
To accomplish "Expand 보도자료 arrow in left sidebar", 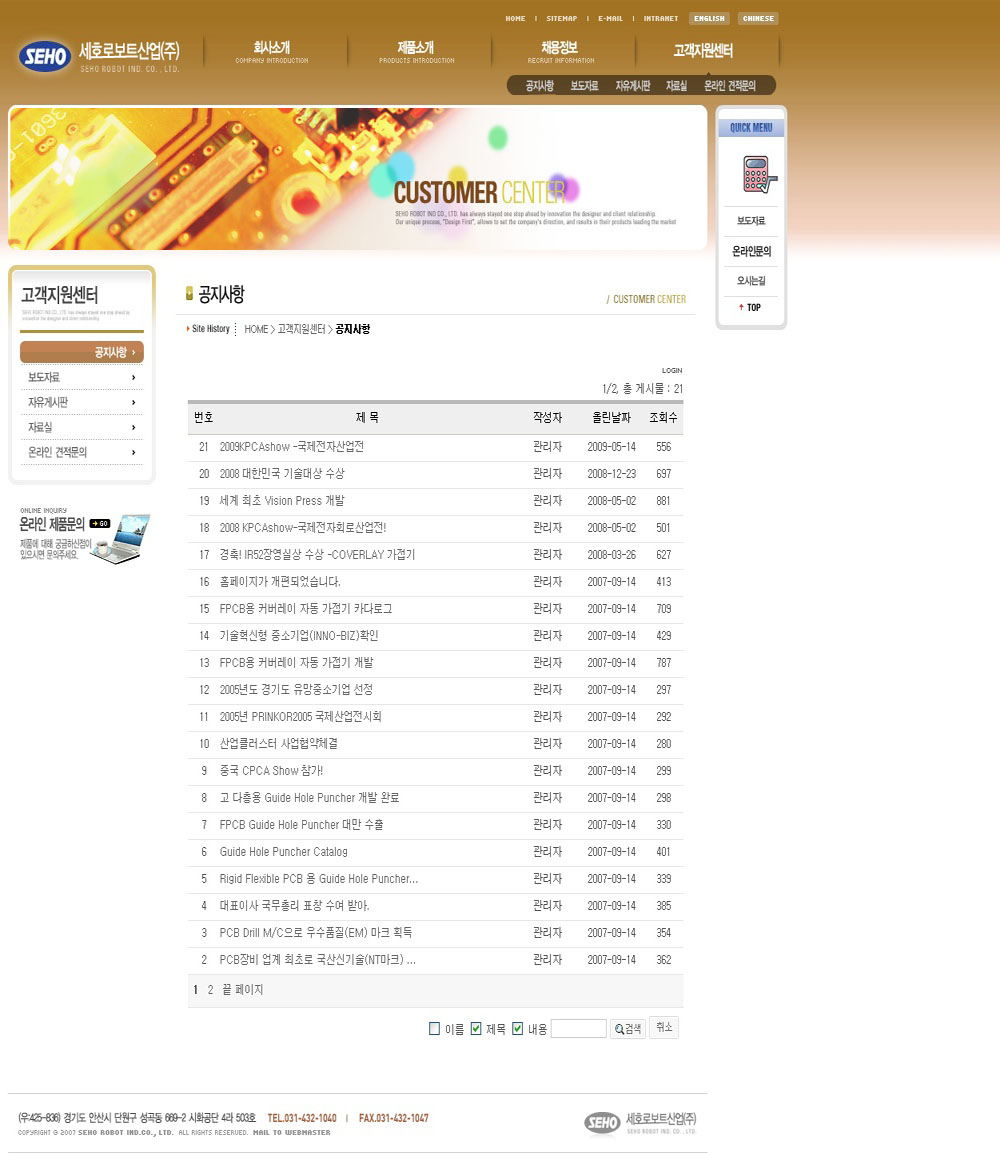I will coord(133,377).
